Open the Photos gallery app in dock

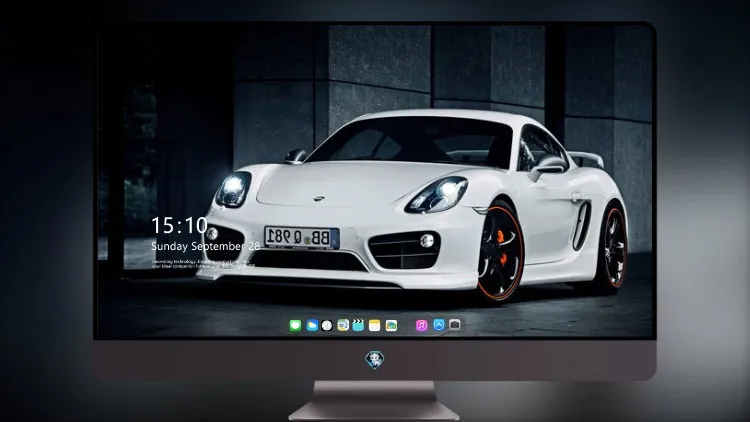coord(391,325)
